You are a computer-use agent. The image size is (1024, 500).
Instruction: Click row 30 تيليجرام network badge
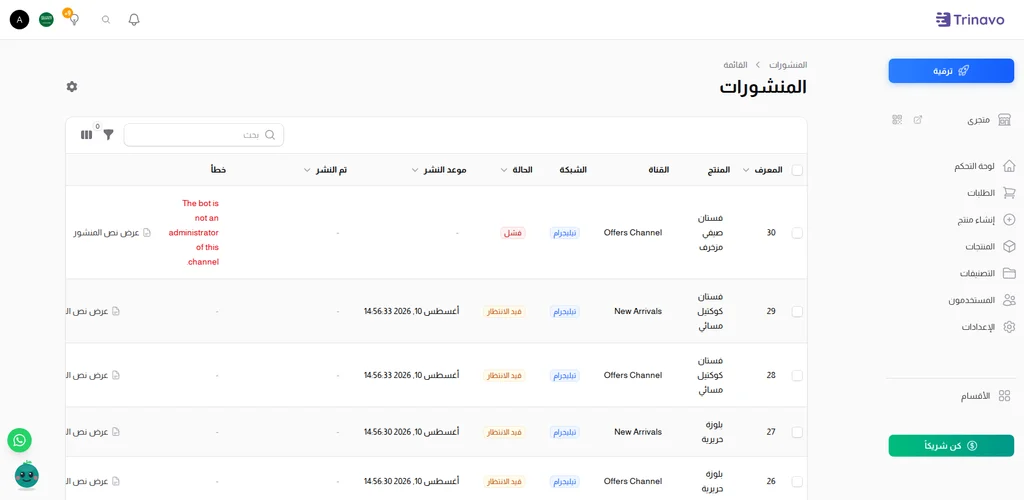pyautogui.click(x=565, y=233)
